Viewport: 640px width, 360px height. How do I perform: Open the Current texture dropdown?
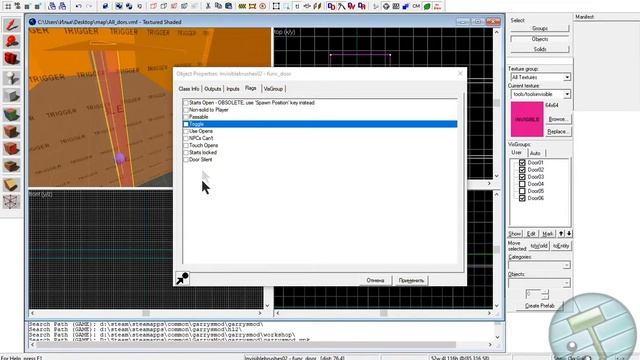(567, 94)
